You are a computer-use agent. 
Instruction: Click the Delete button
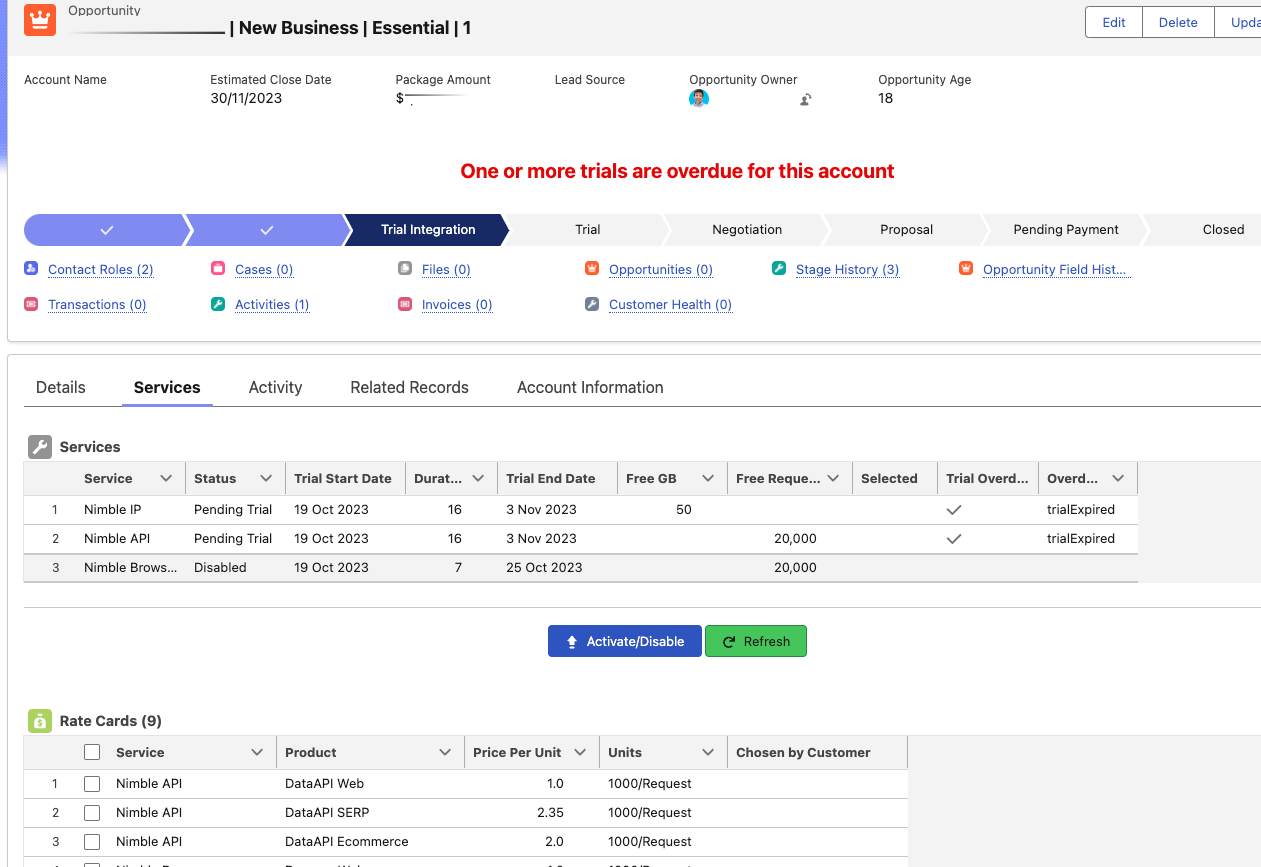click(x=1178, y=22)
